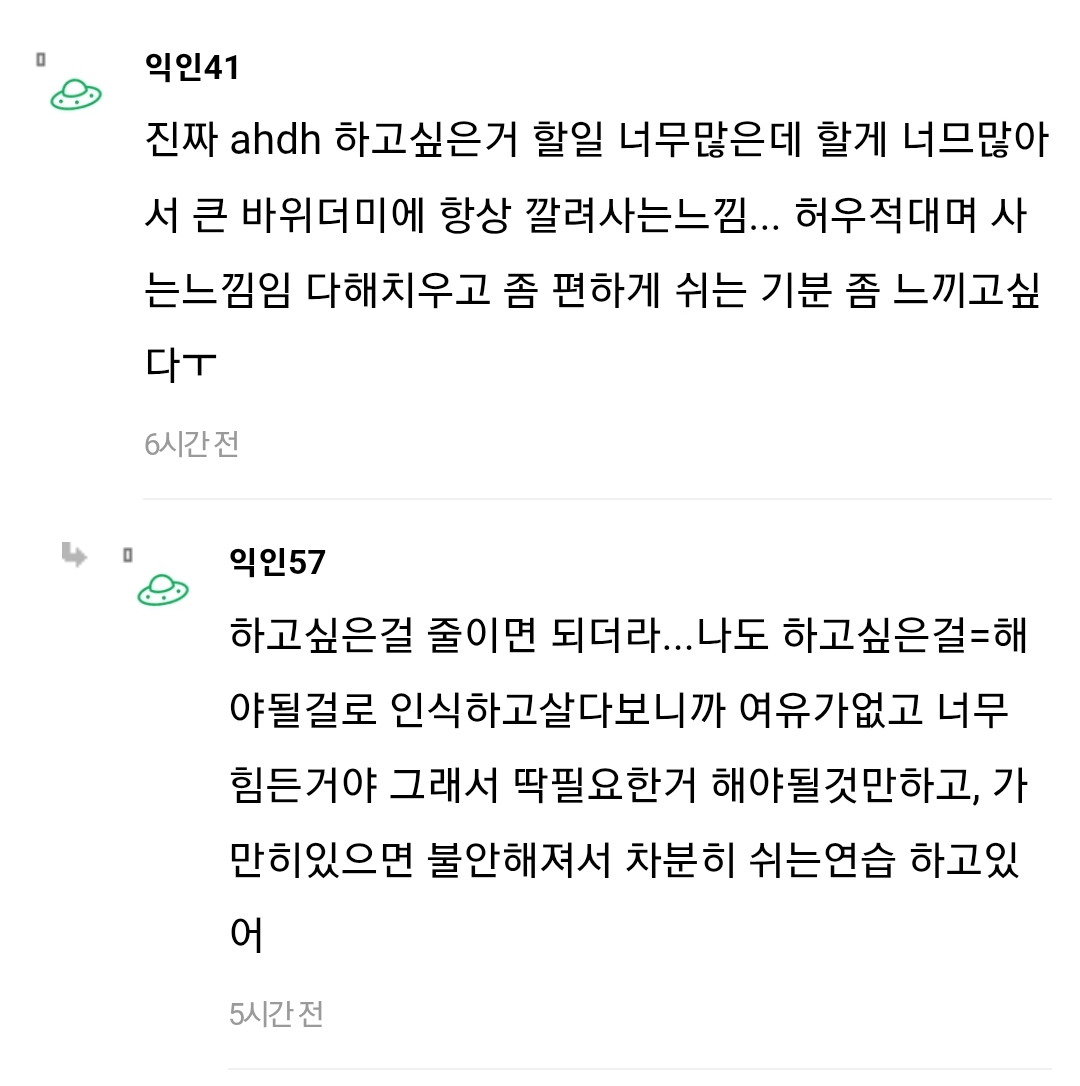Click the small gray marker beside 익인41's avatar
Viewport: 1080px width, 1086px height.
click(41, 59)
